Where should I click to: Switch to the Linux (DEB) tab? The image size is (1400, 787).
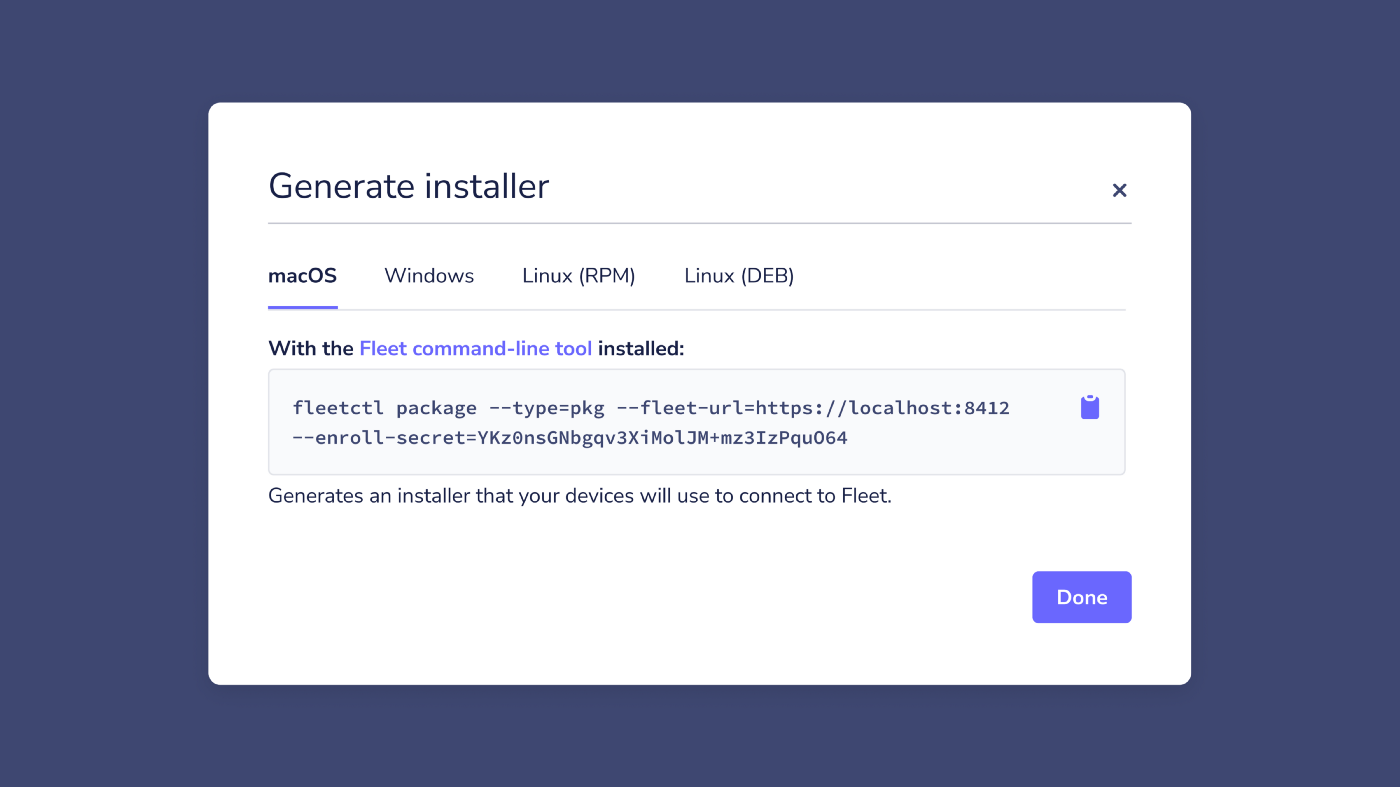[739, 276]
